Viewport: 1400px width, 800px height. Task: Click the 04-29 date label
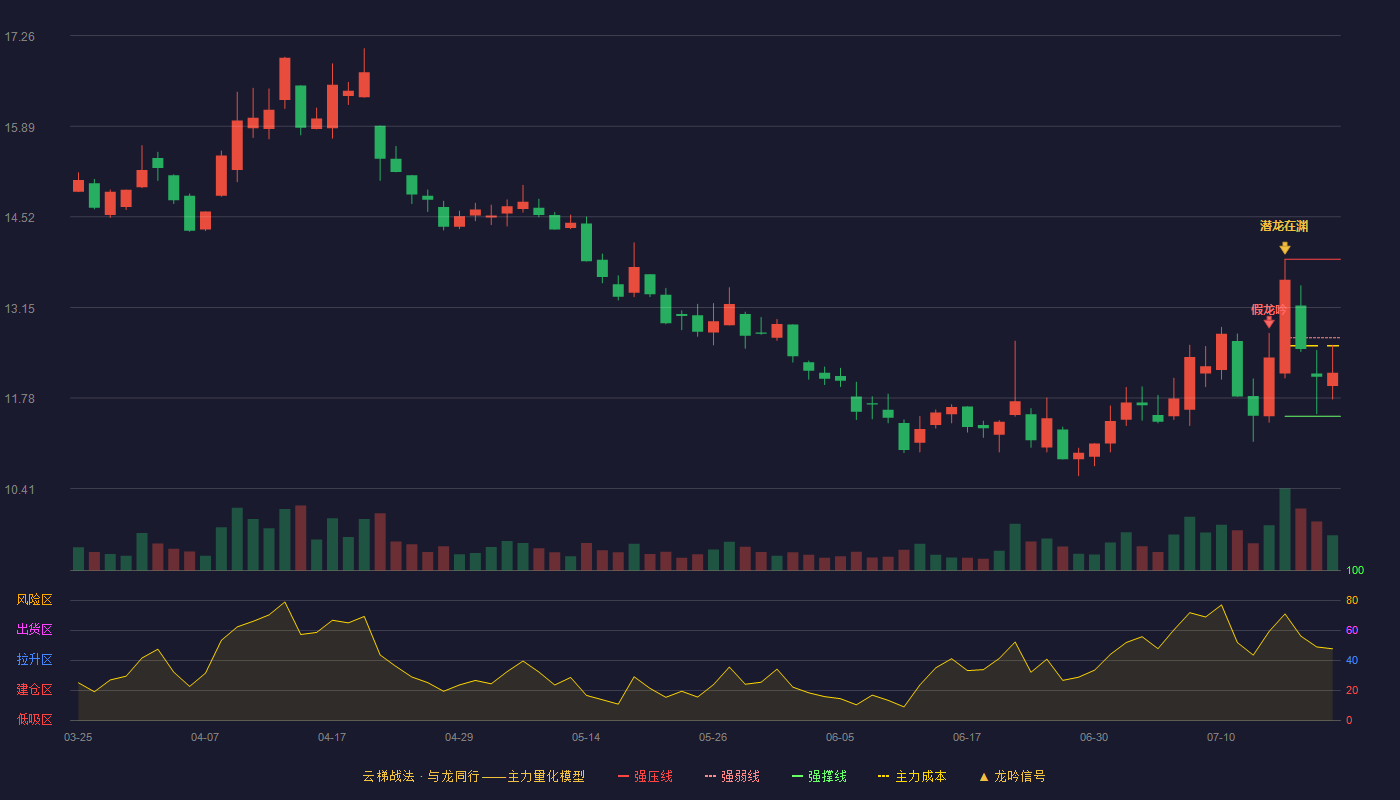point(459,737)
